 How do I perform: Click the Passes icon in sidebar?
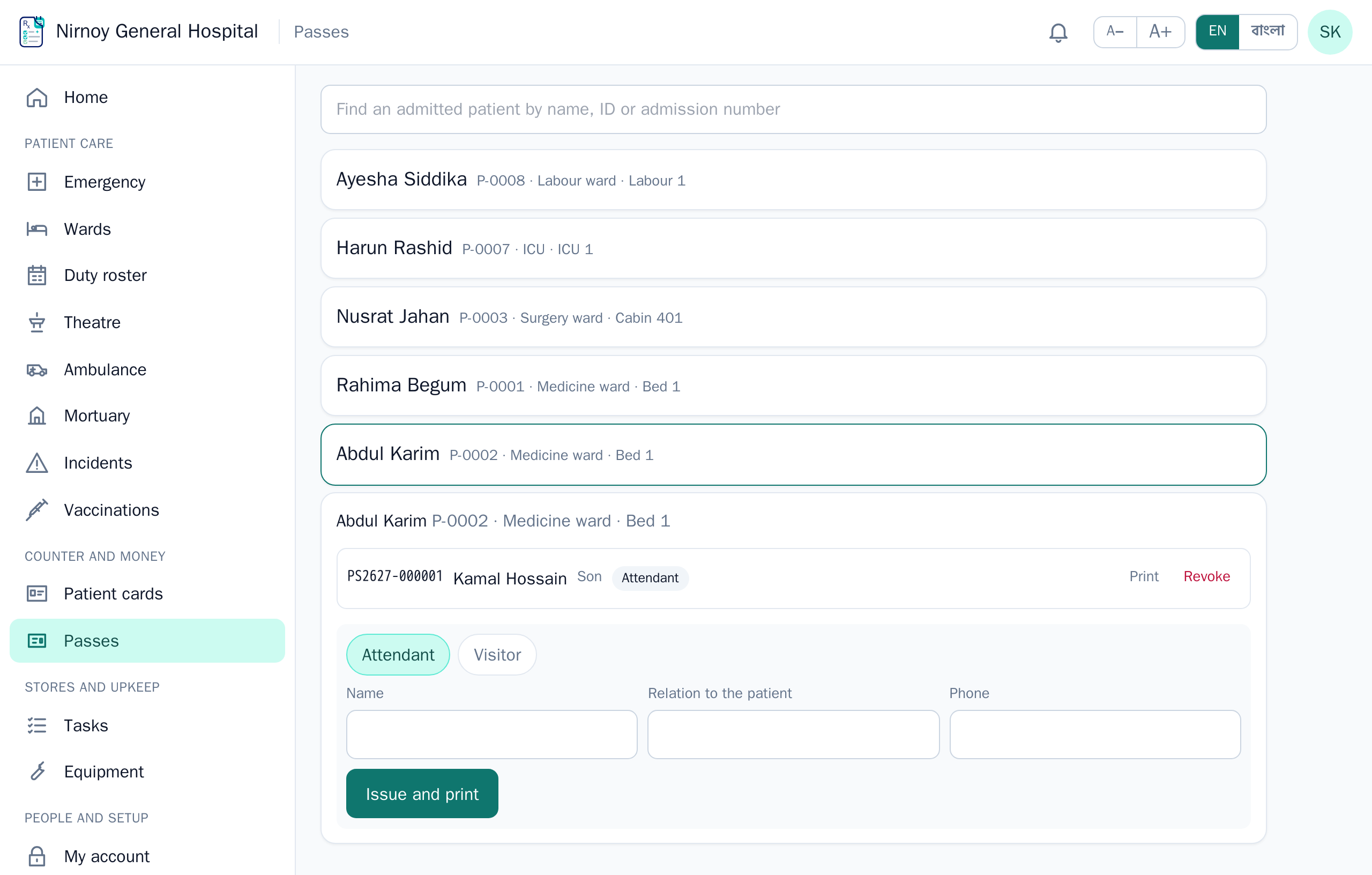coord(37,641)
